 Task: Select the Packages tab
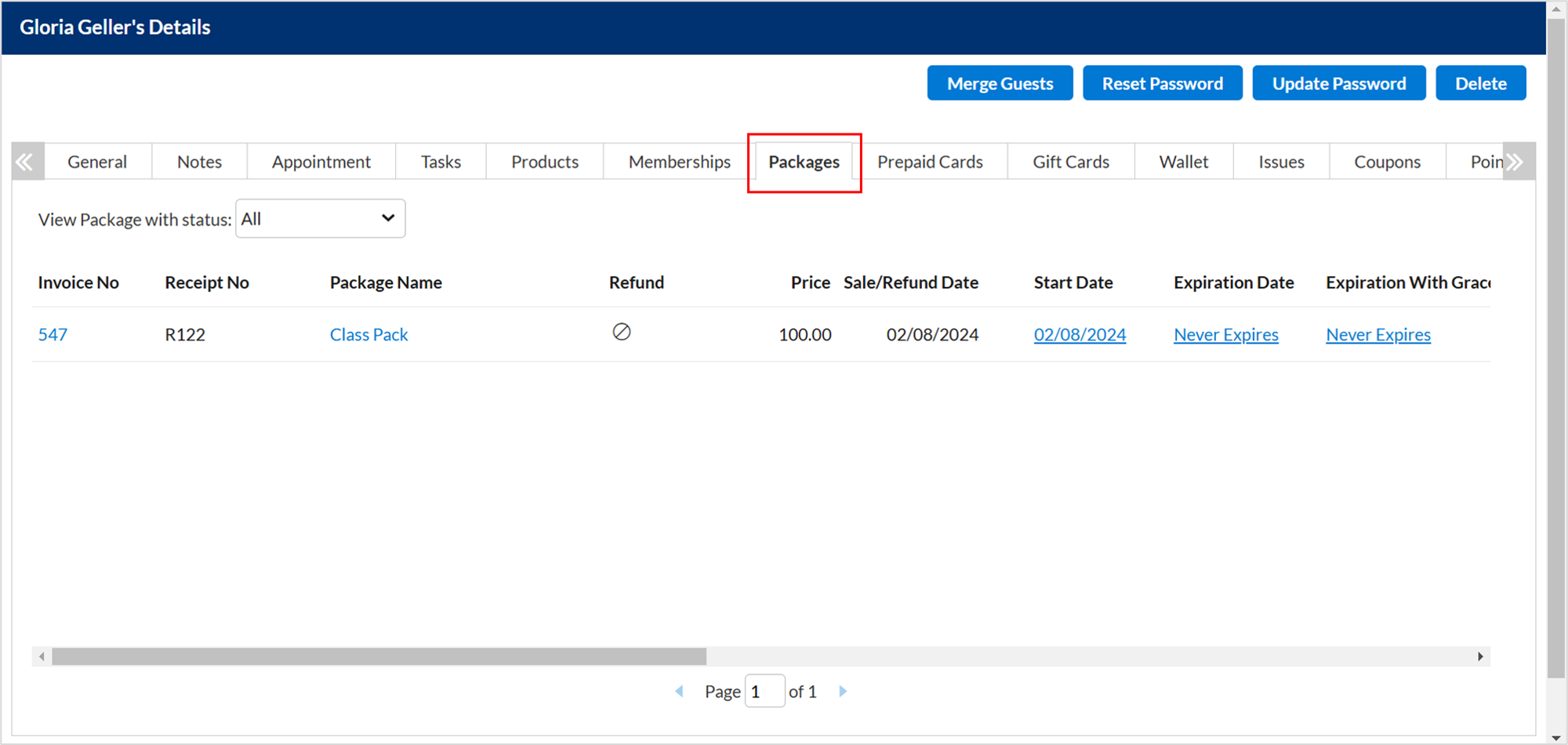coord(804,162)
